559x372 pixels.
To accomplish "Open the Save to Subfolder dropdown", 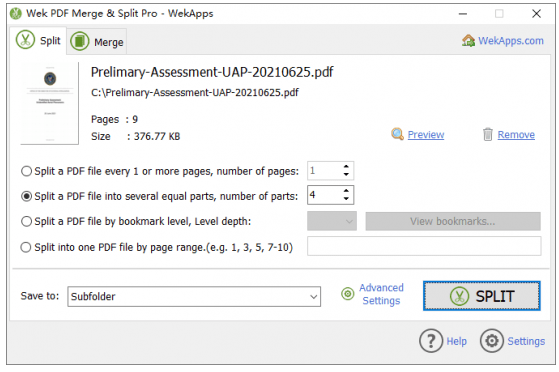I will click(x=194, y=296).
